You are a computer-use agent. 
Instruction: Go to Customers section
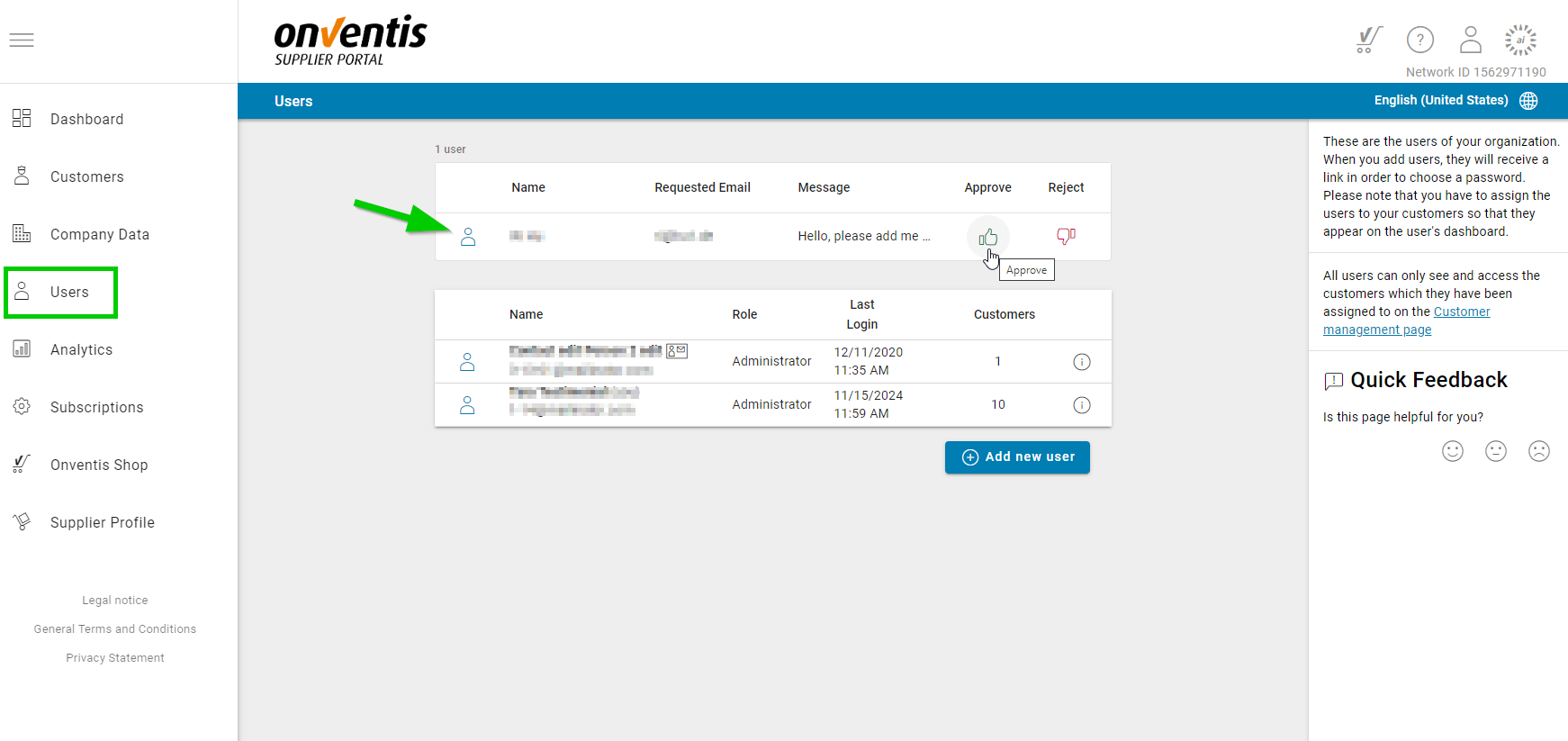[x=86, y=176]
